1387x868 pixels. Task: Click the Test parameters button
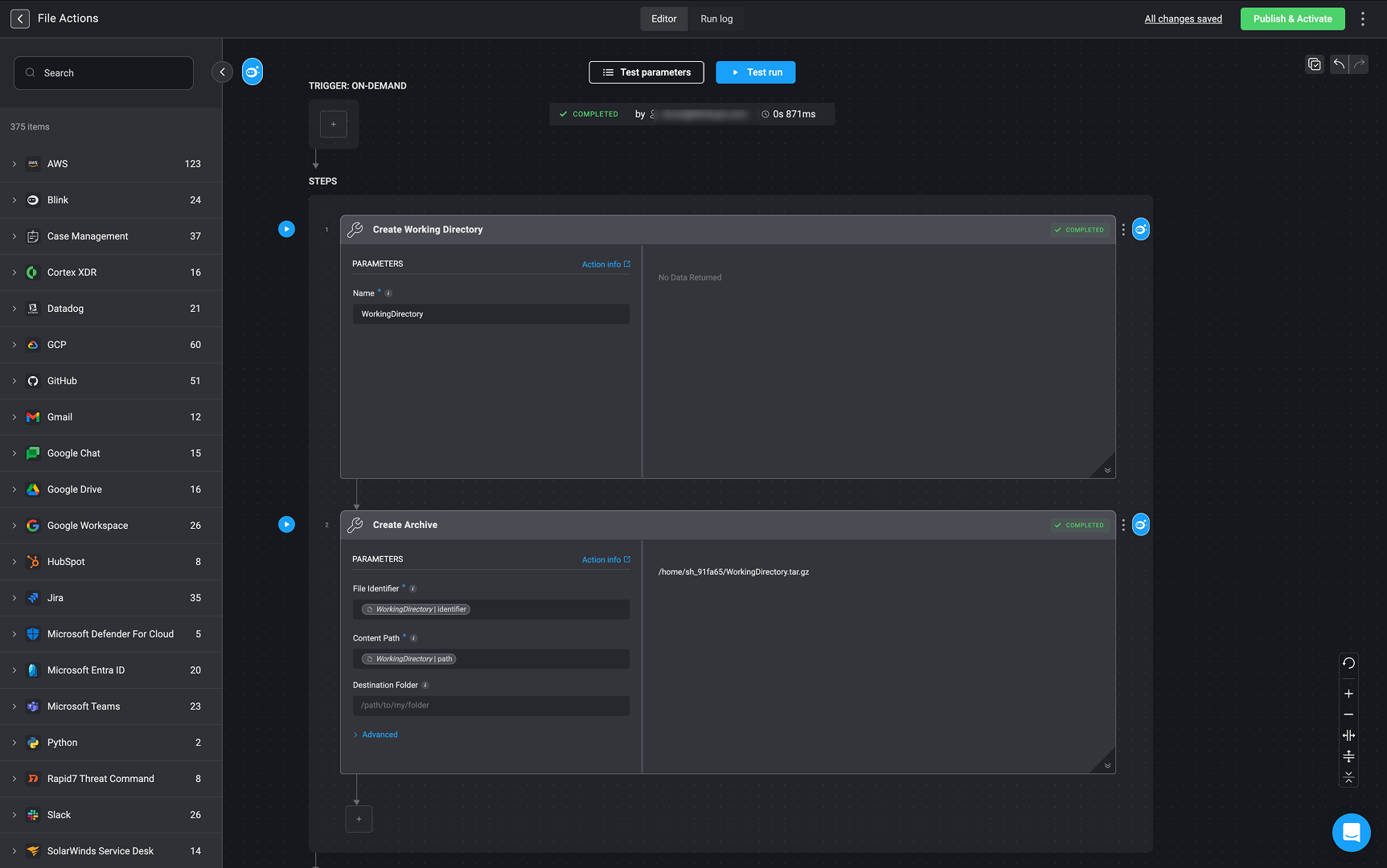[646, 72]
